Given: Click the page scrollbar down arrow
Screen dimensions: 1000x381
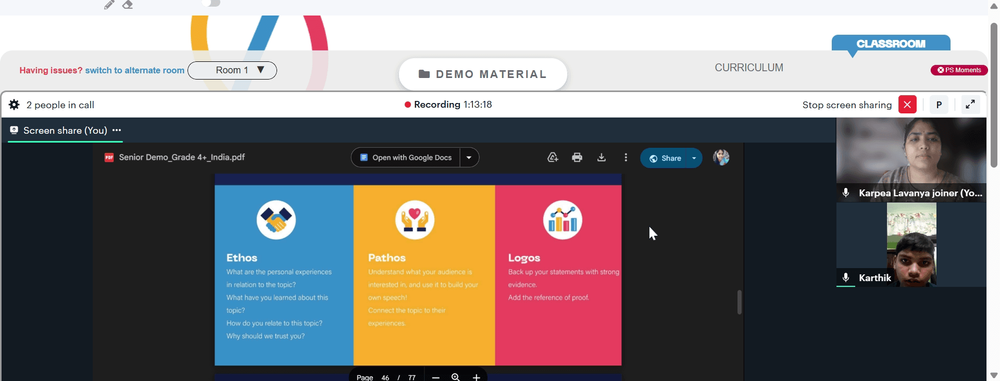Looking at the screenshot, I should pos(994,375).
